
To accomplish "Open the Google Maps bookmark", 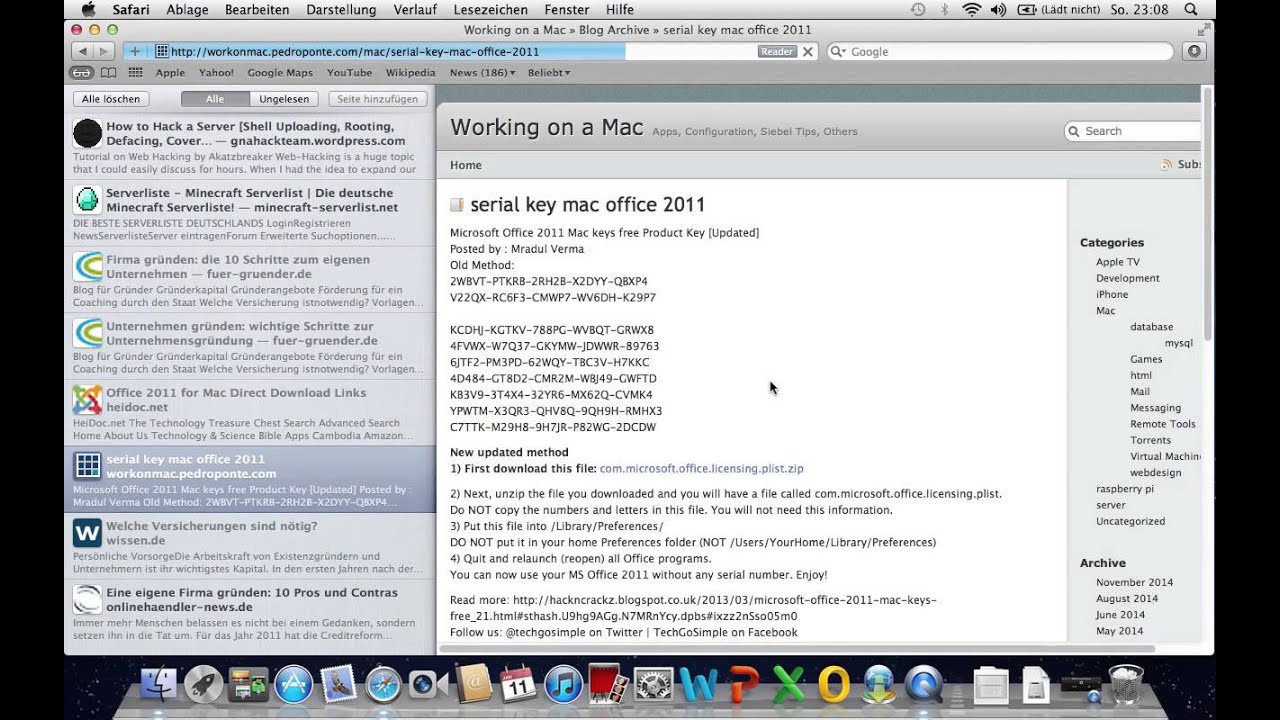I will (280, 72).
